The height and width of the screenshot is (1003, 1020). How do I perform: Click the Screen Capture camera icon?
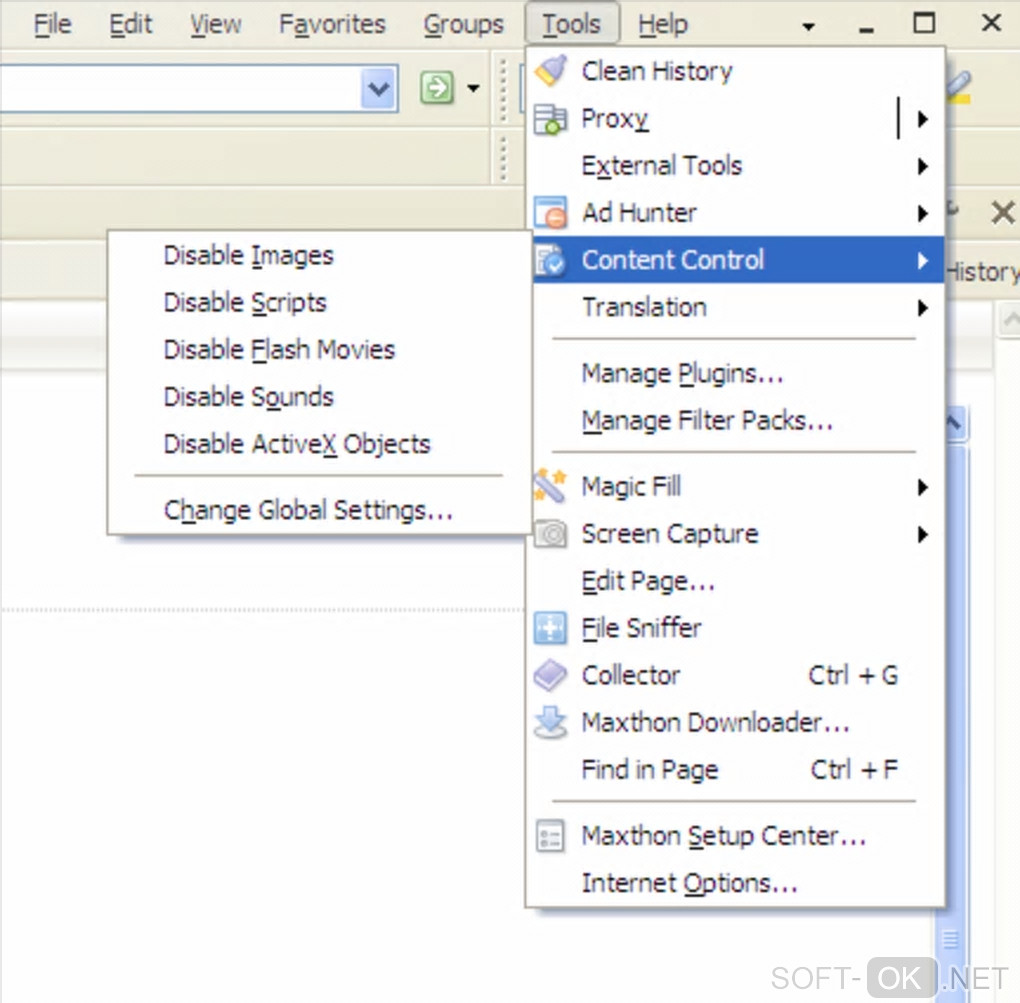[x=550, y=534]
